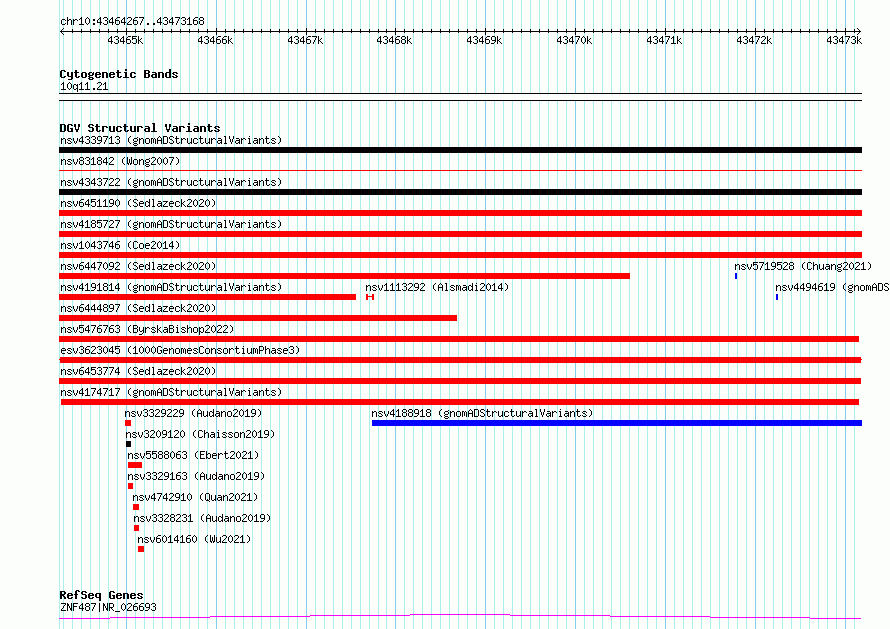Select the black bar under nsv4339713
This screenshot has width=890, height=629.
pyautogui.click(x=460, y=150)
